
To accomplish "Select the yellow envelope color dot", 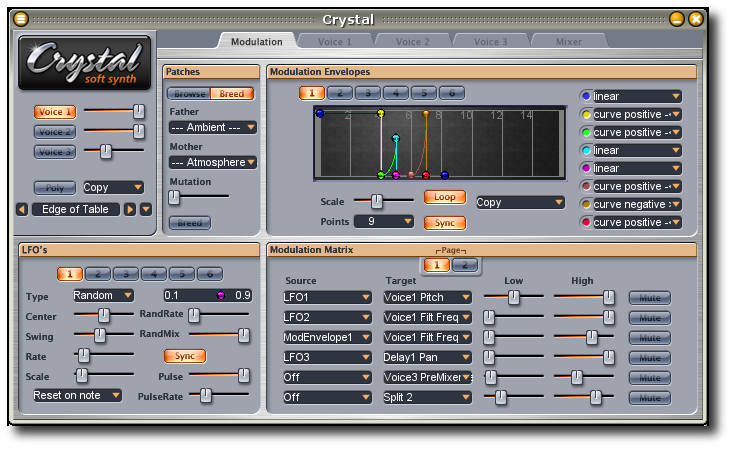I will pos(586,115).
